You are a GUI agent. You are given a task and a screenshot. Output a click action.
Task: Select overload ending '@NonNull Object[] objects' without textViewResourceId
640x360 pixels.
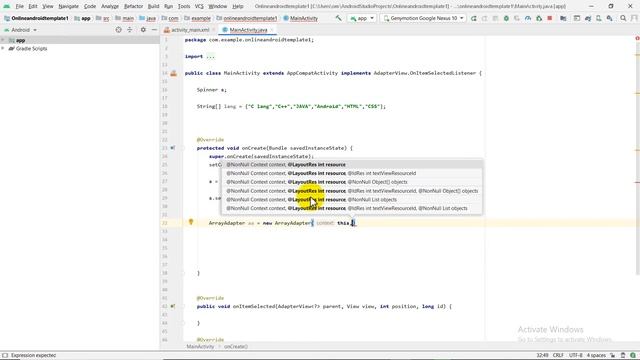tap(352, 182)
